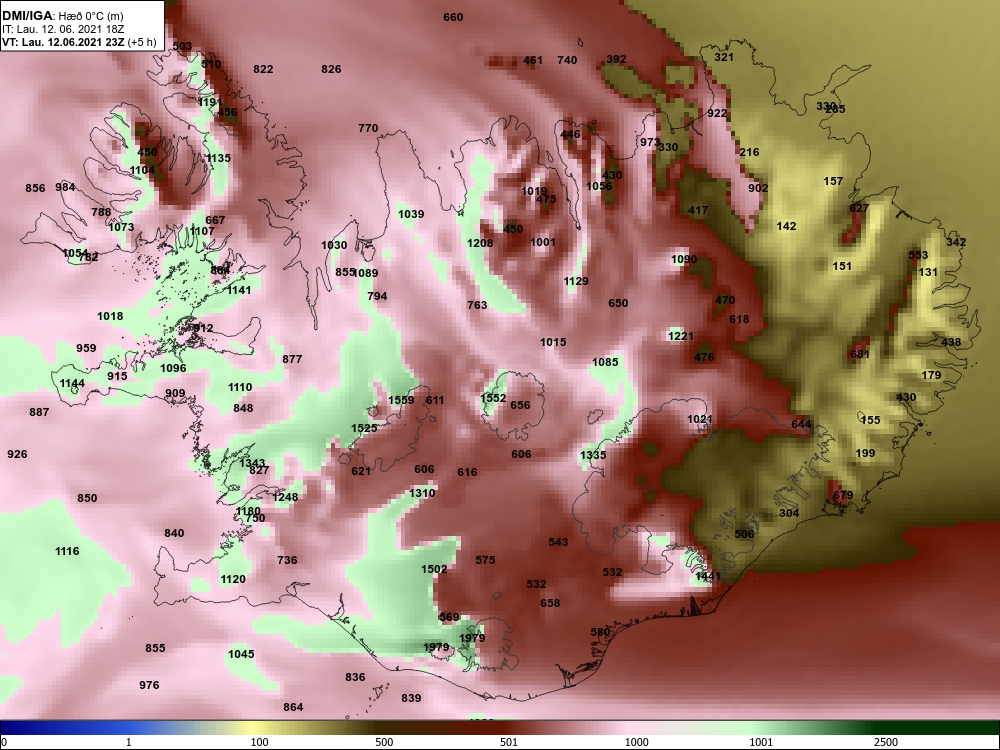The width and height of the screenshot is (1000, 750).
Task: Select the map value 976
Action: coord(149,685)
